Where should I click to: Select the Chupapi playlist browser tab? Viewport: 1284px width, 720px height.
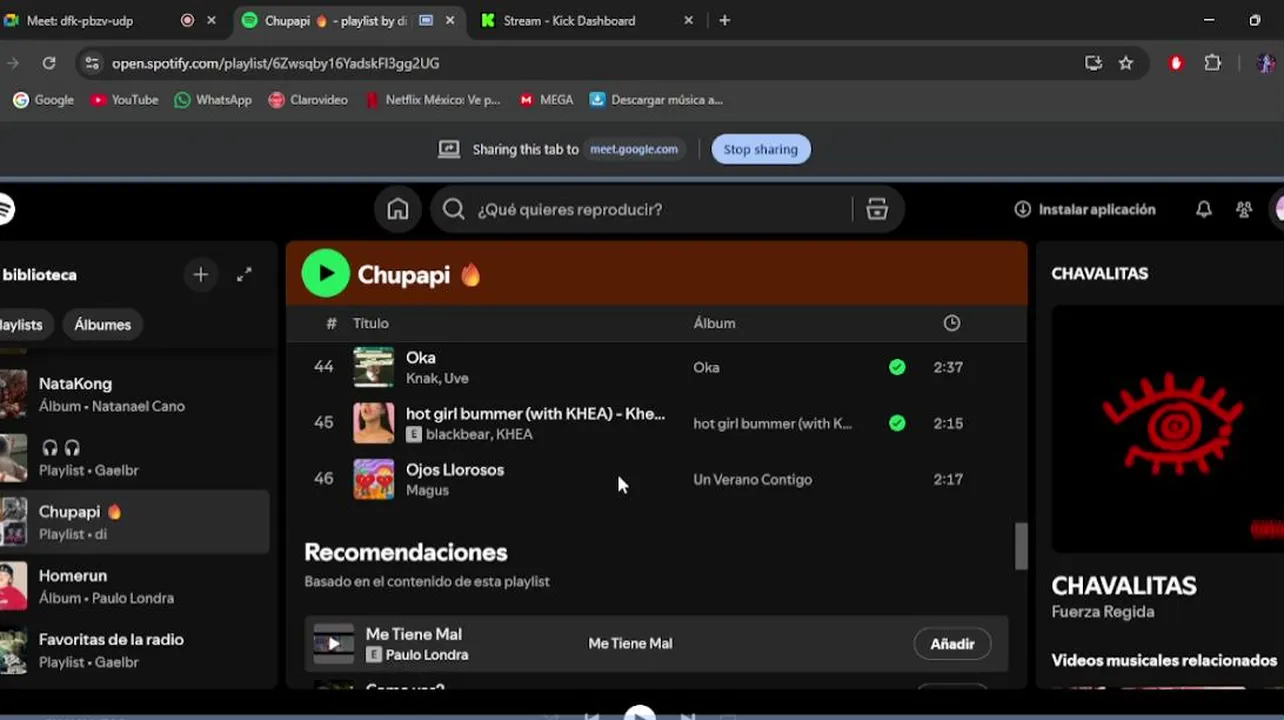point(350,20)
